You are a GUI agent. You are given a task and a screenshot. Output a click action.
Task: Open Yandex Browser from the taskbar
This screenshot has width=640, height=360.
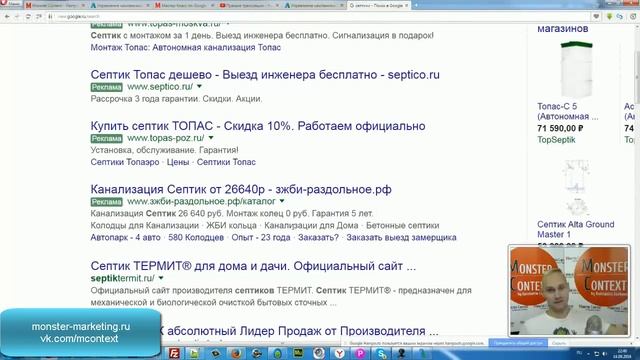coord(340,353)
